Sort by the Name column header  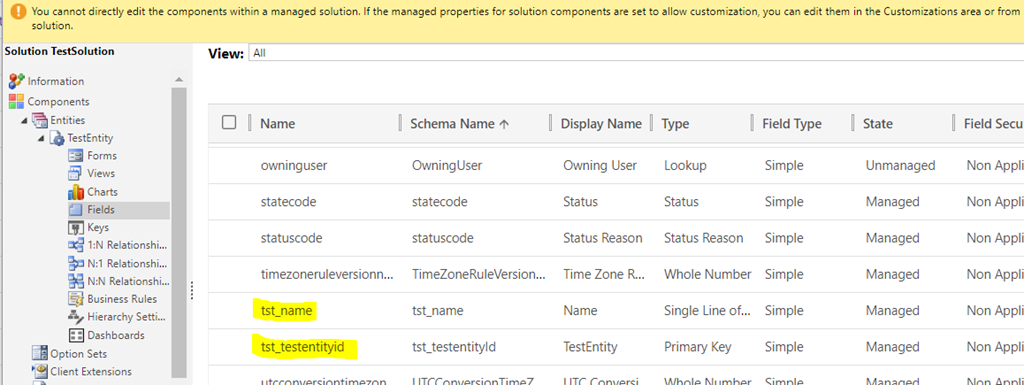point(278,123)
